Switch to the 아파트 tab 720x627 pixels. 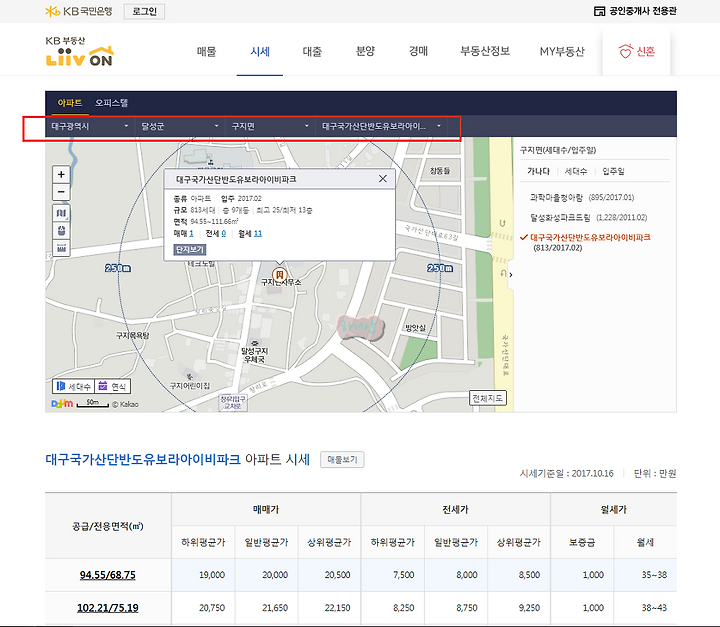tap(69, 103)
